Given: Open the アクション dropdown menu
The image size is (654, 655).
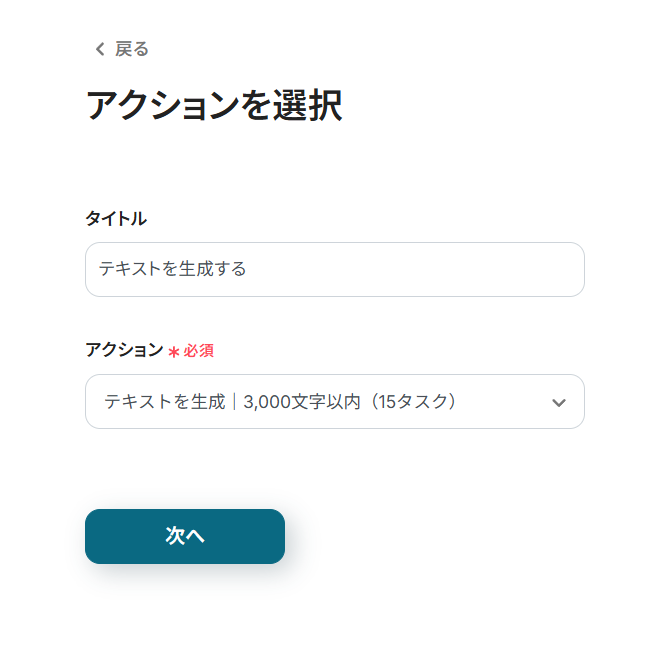Looking at the screenshot, I should point(334,401).
